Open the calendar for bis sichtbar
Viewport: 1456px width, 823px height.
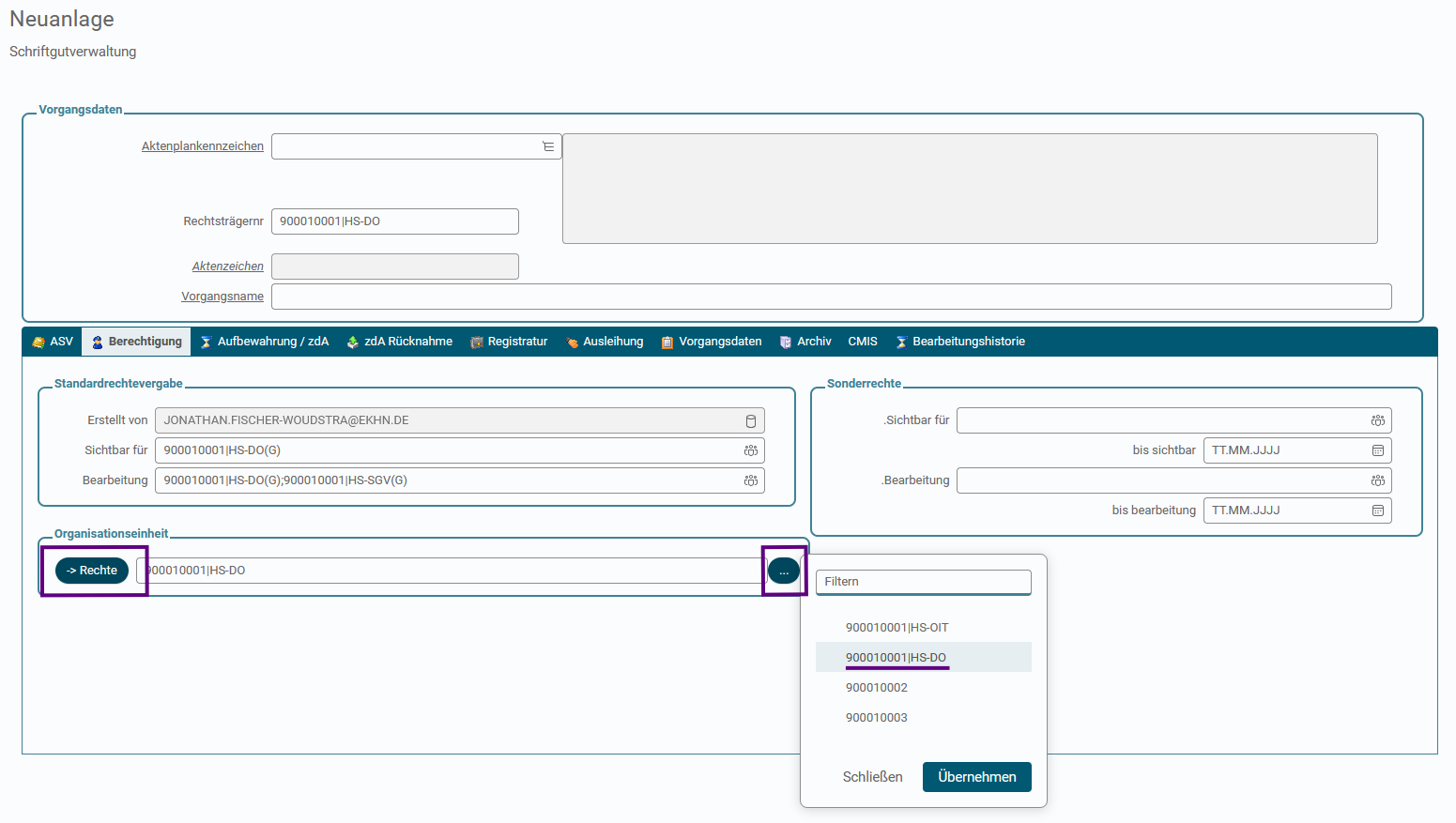[x=1378, y=450]
